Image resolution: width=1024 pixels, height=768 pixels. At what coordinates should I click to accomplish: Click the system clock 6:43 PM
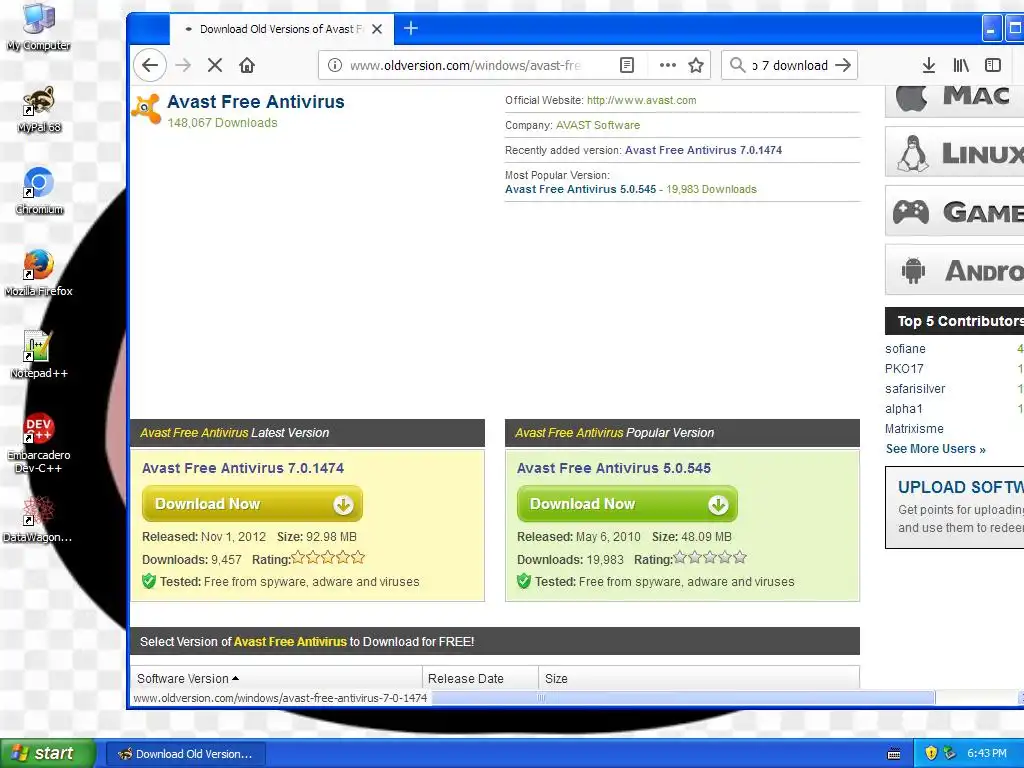coord(987,753)
